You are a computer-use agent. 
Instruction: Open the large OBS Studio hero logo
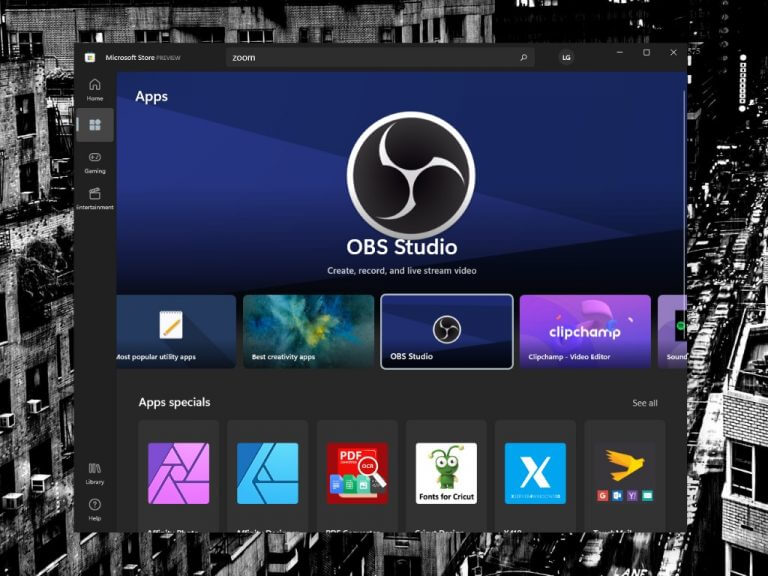(411, 175)
